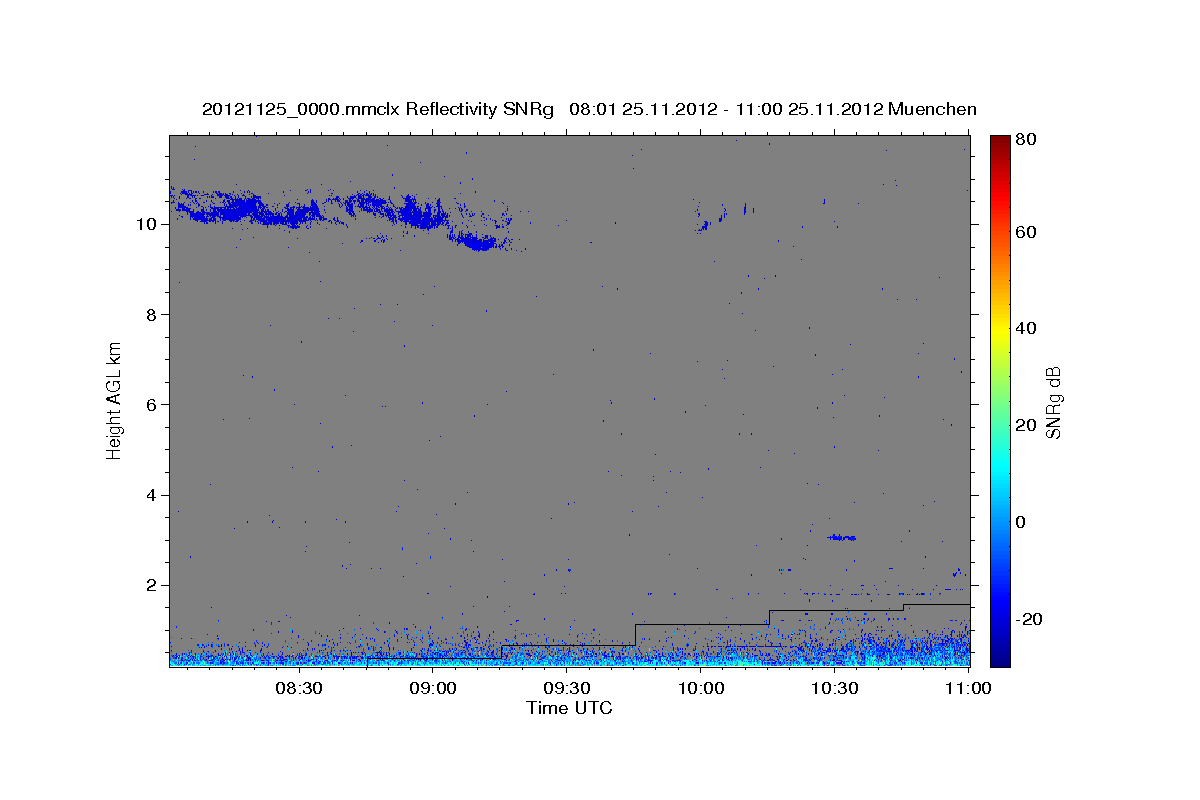Screen dimensions: 1200x800
Task: Click the '10:30' time tick label
Action: (835, 688)
